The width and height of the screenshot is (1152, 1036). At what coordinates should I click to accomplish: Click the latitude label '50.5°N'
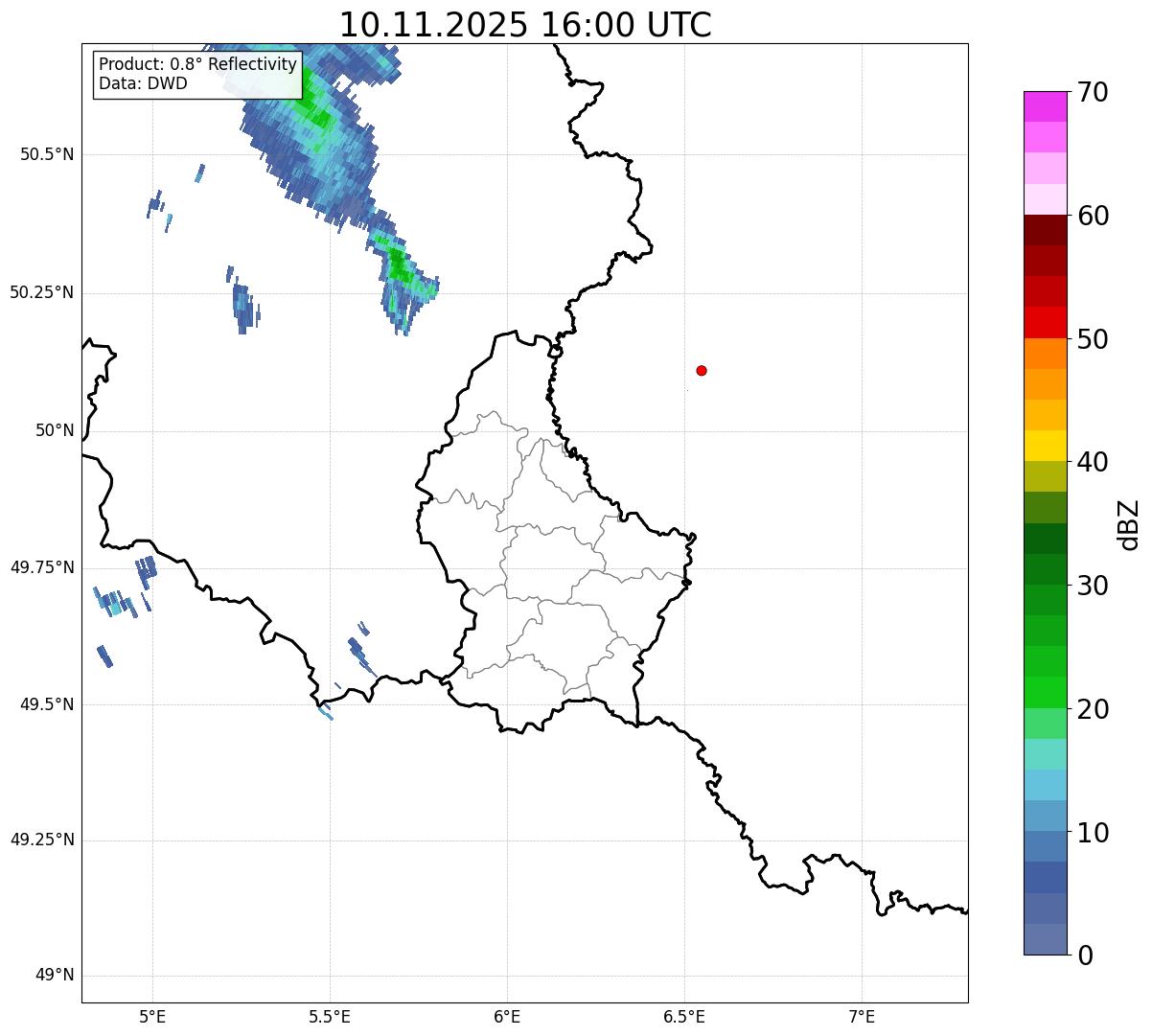click(47, 154)
